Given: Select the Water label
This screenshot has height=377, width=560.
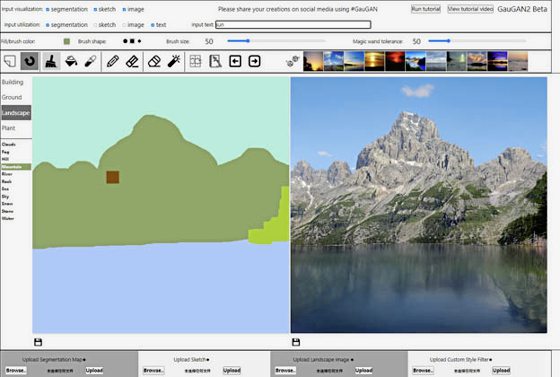Looking at the screenshot, I should [x=8, y=218].
